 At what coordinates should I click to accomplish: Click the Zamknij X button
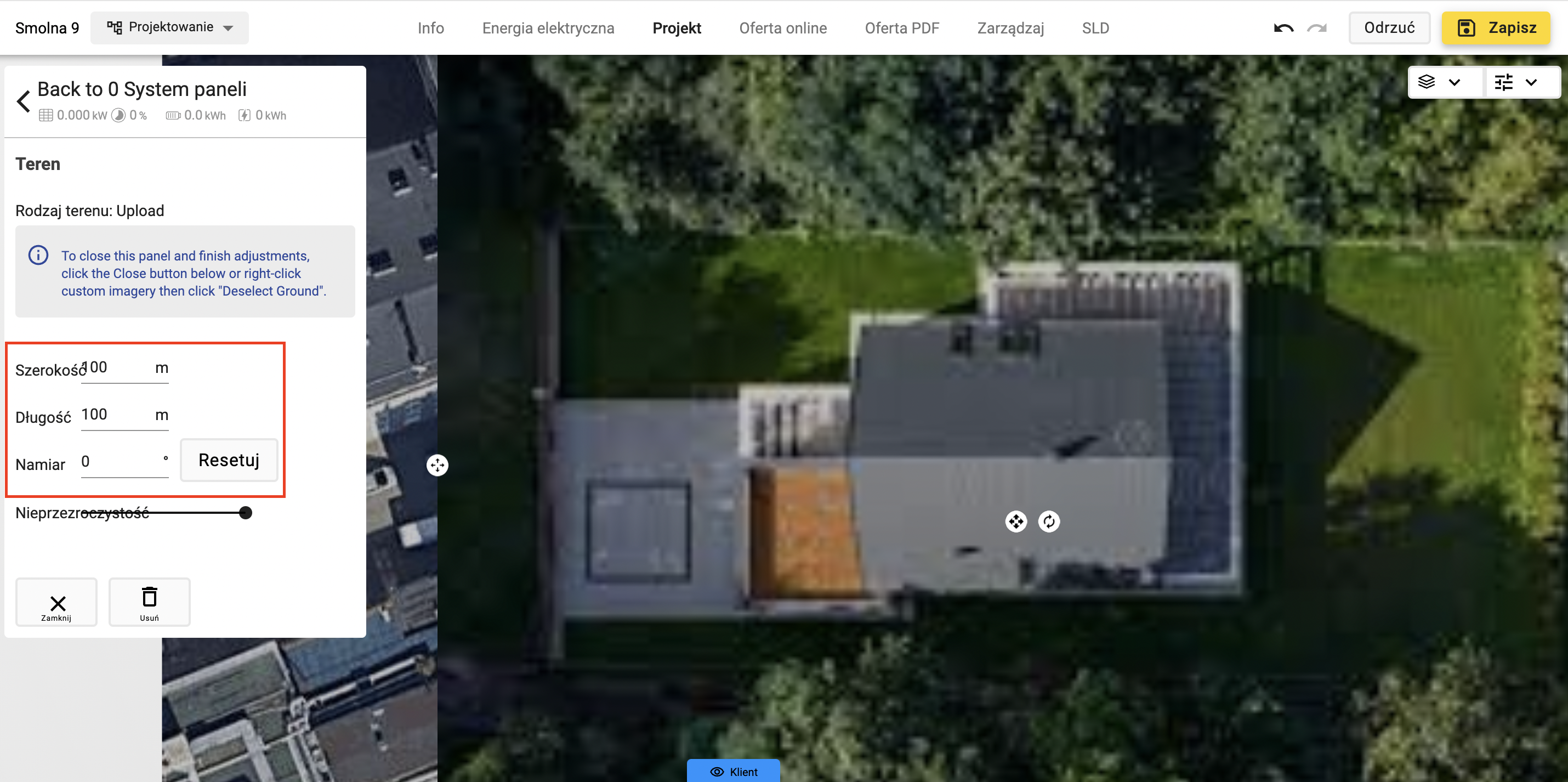[56, 601]
